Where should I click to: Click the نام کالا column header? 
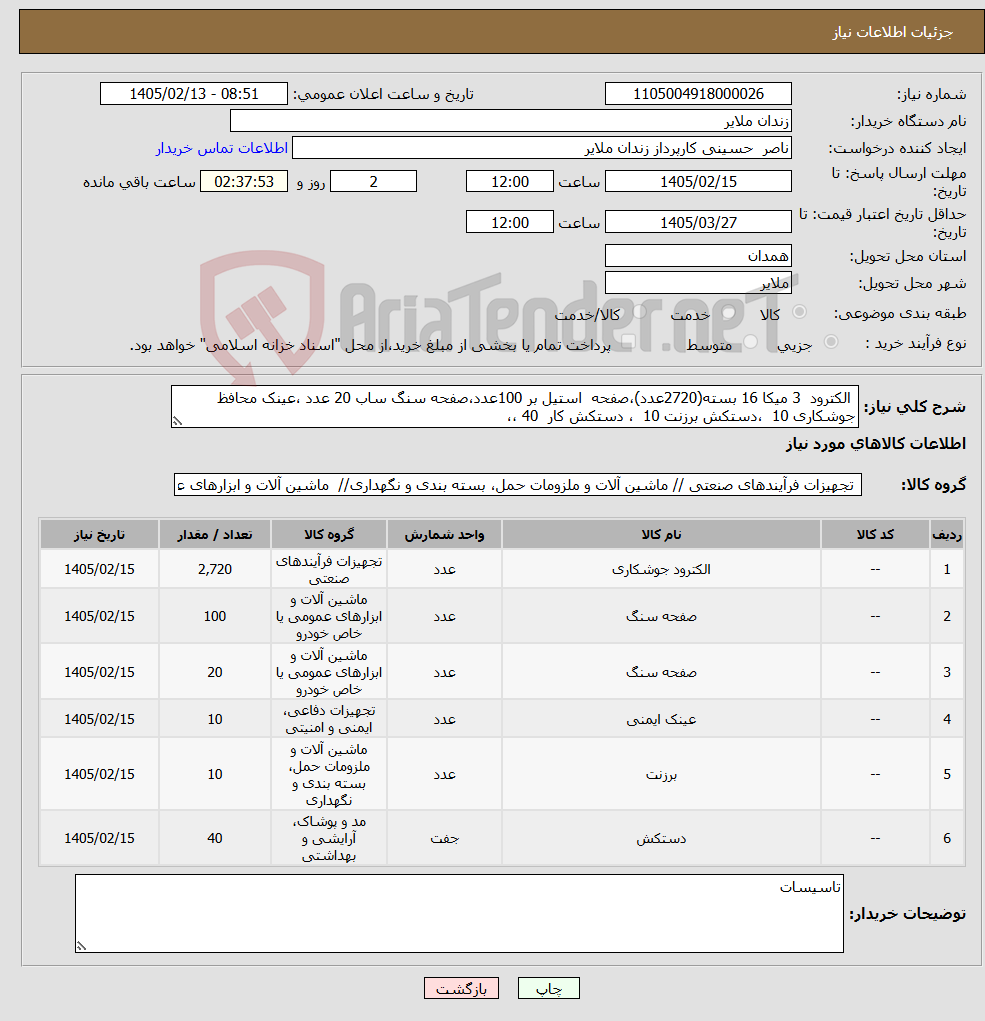click(x=661, y=535)
